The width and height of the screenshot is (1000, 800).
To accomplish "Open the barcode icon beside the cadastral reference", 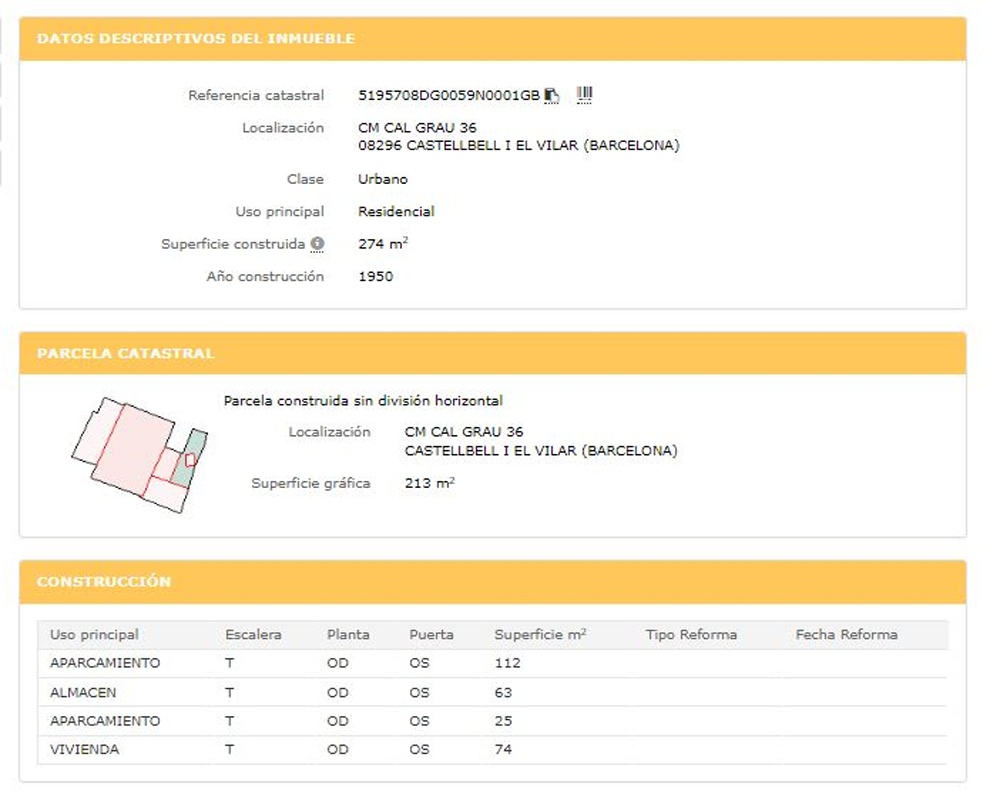I will [584, 96].
